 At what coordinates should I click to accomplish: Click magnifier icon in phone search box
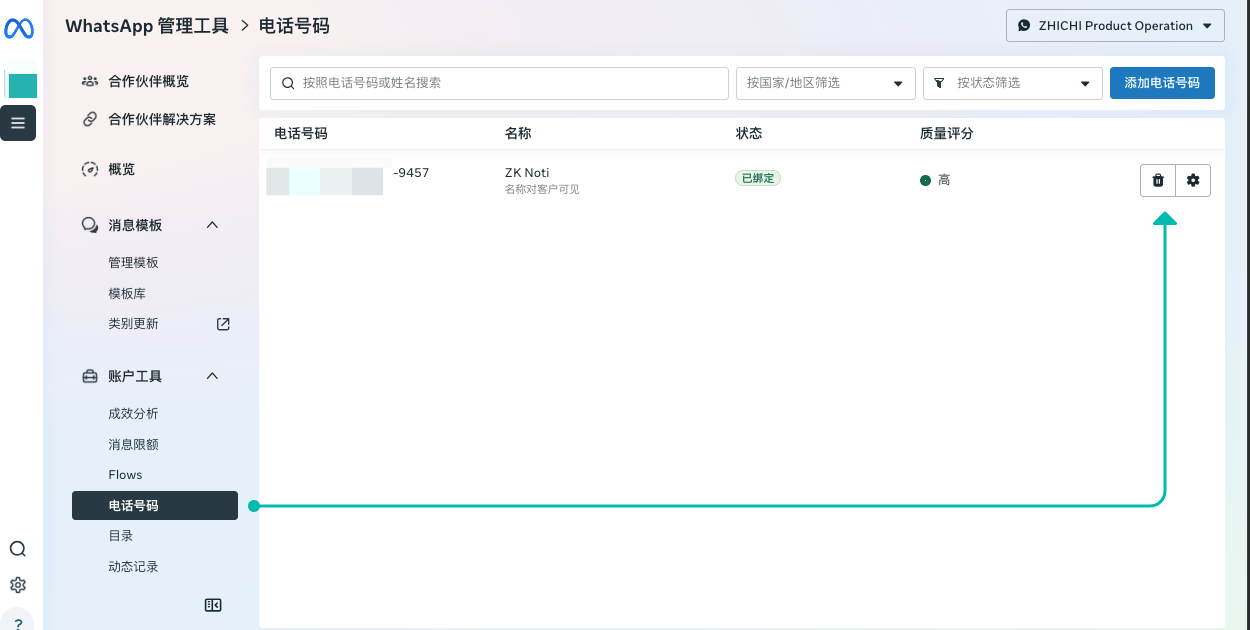(289, 83)
